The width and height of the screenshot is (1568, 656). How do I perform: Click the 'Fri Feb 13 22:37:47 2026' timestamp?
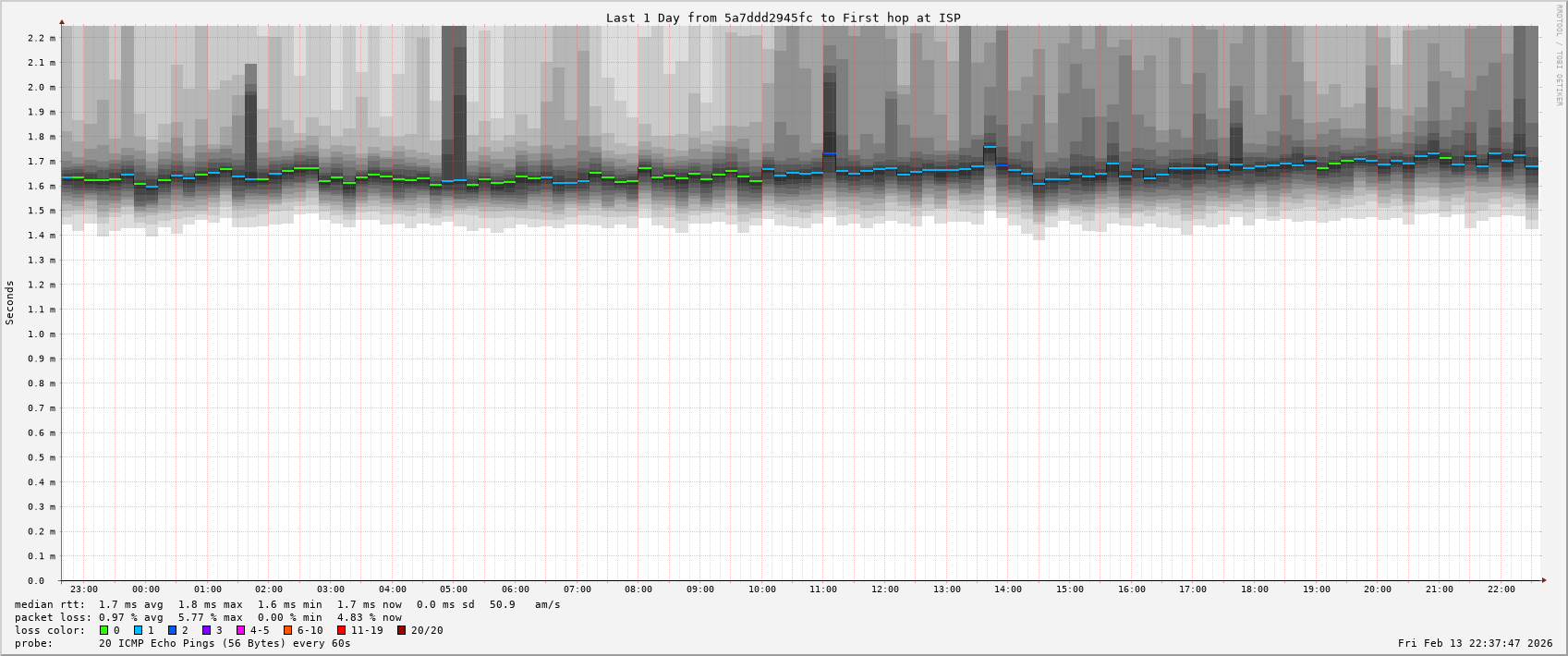[1475, 643]
